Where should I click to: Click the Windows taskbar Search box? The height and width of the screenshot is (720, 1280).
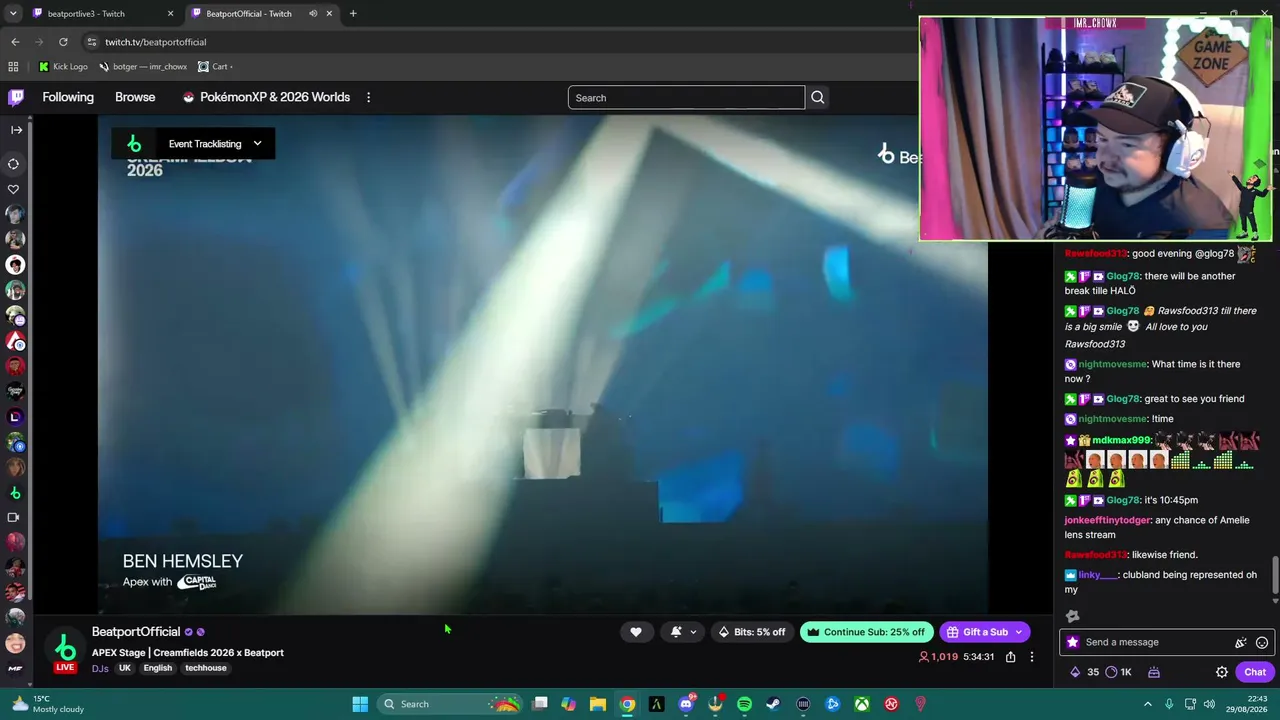pos(450,704)
